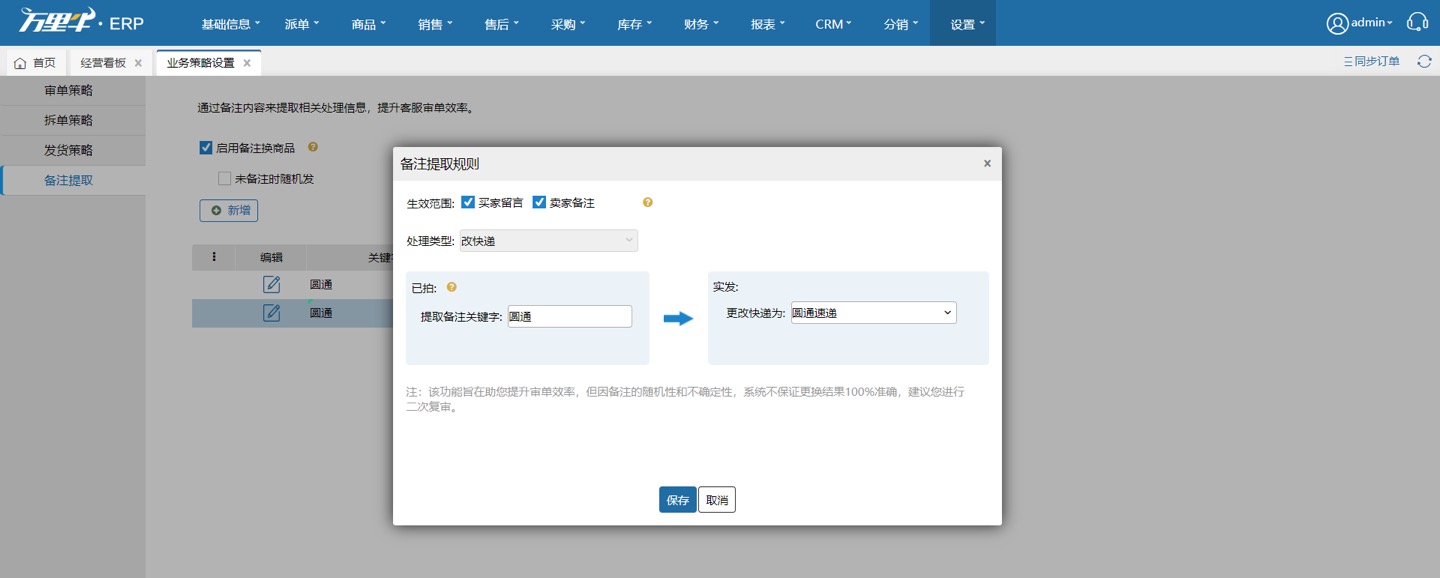Open the 处理类型 dropdown
The height and width of the screenshot is (578, 1440).
548,240
